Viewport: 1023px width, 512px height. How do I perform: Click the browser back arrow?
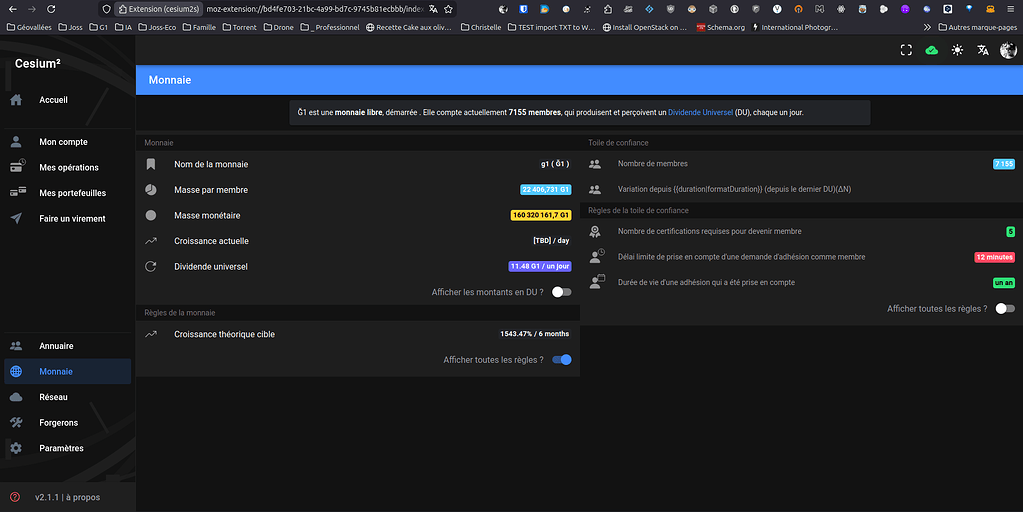tap(12, 8)
